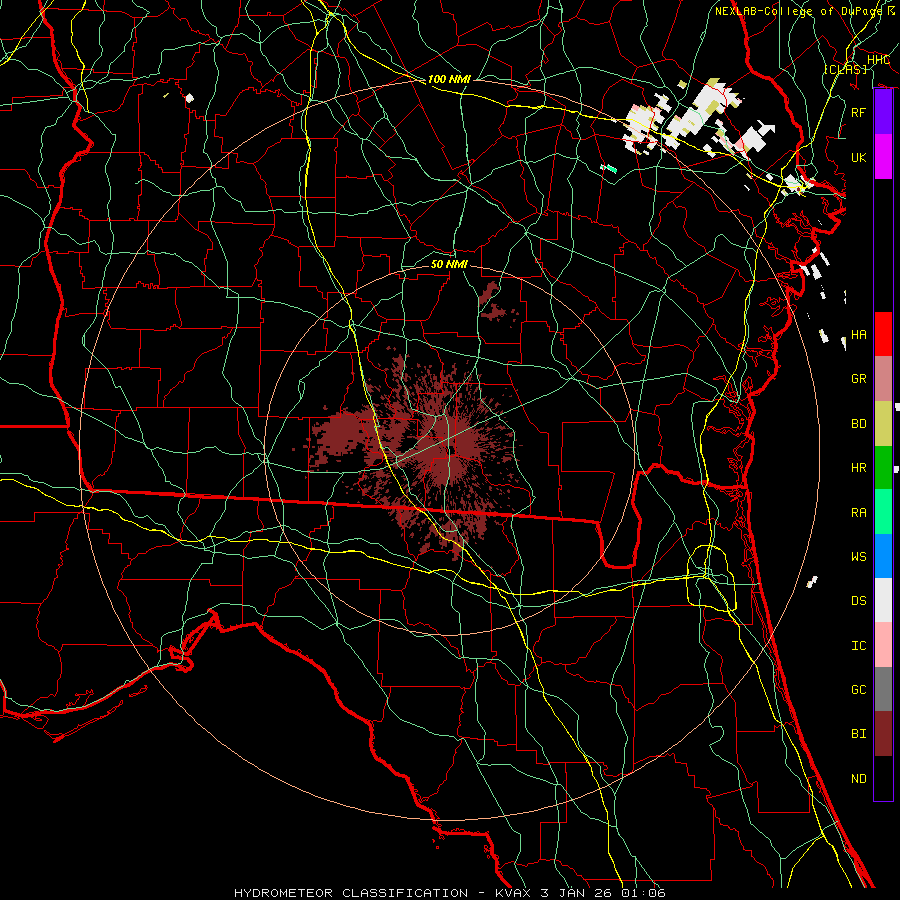This screenshot has height=900, width=900.
Task: Click the BI legend label
Action: click(x=858, y=734)
